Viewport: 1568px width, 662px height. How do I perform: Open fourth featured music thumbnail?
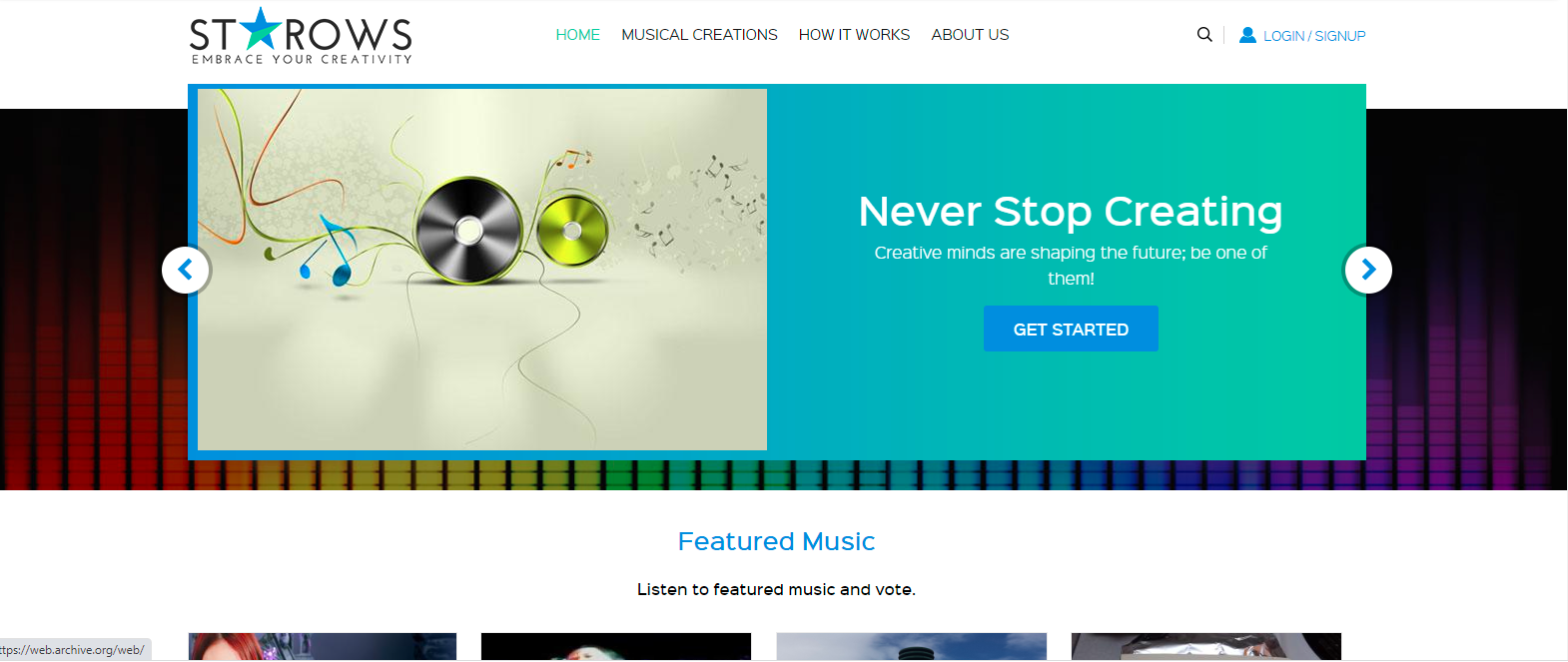[1206, 646]
